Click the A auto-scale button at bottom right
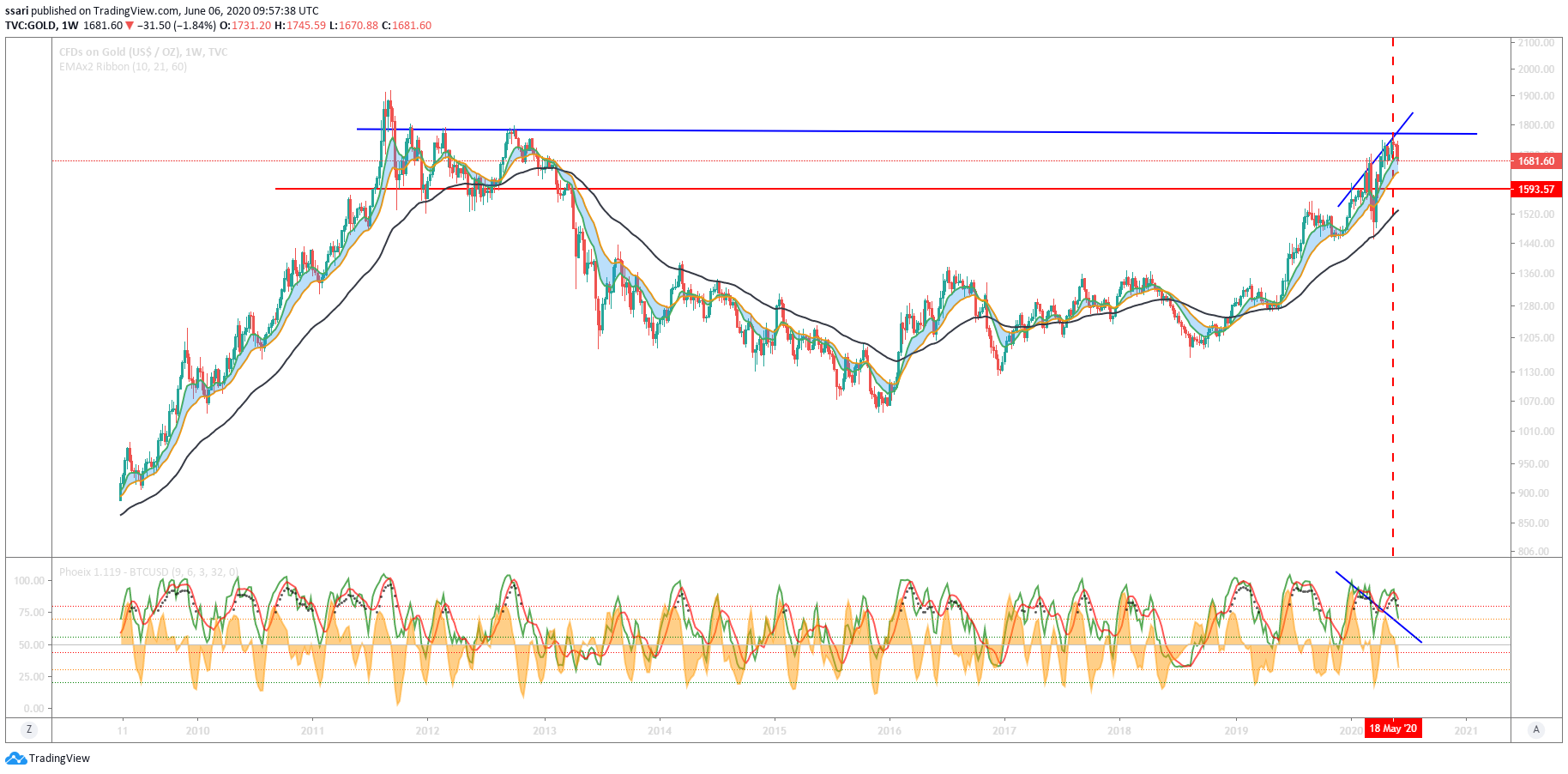 pos(1536,729)
